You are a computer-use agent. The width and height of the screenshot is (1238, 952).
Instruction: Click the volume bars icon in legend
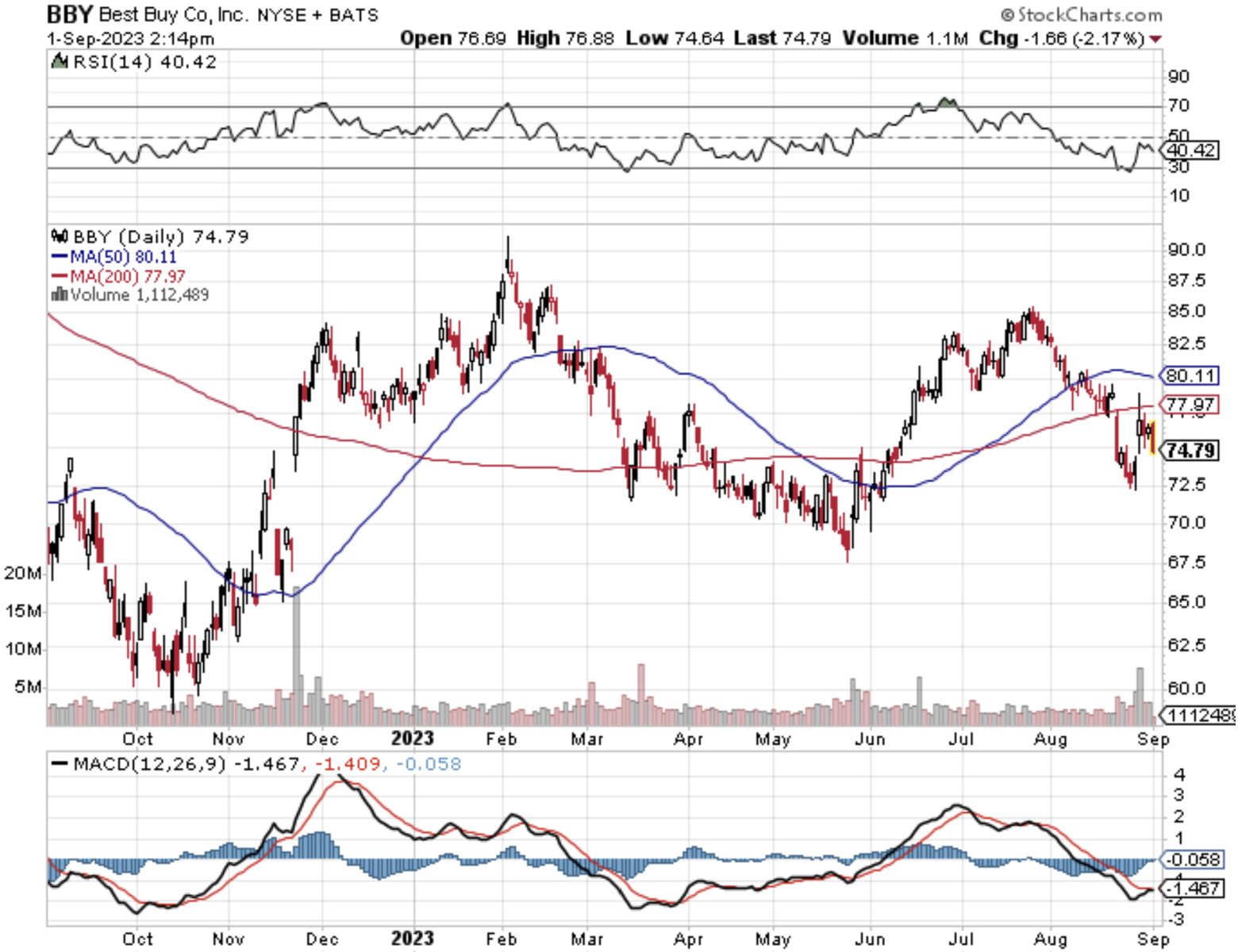click(x=60, y=294)
